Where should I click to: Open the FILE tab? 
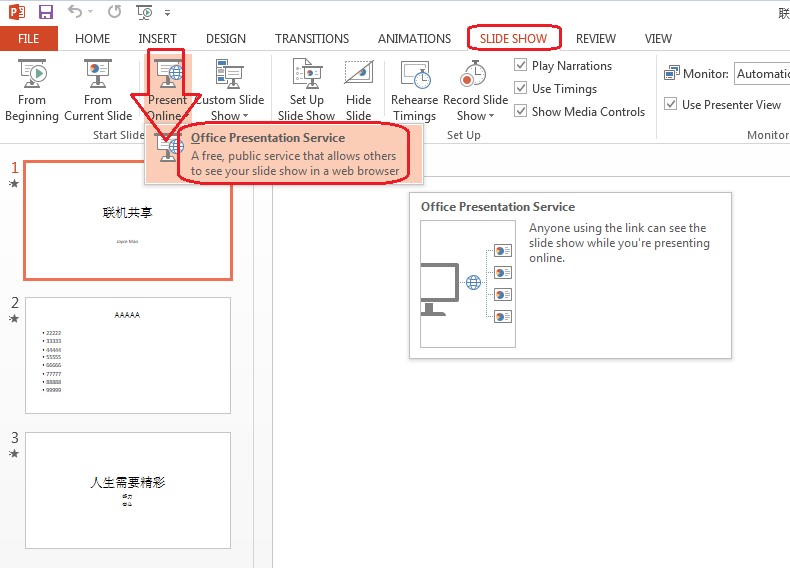[29, 39]
